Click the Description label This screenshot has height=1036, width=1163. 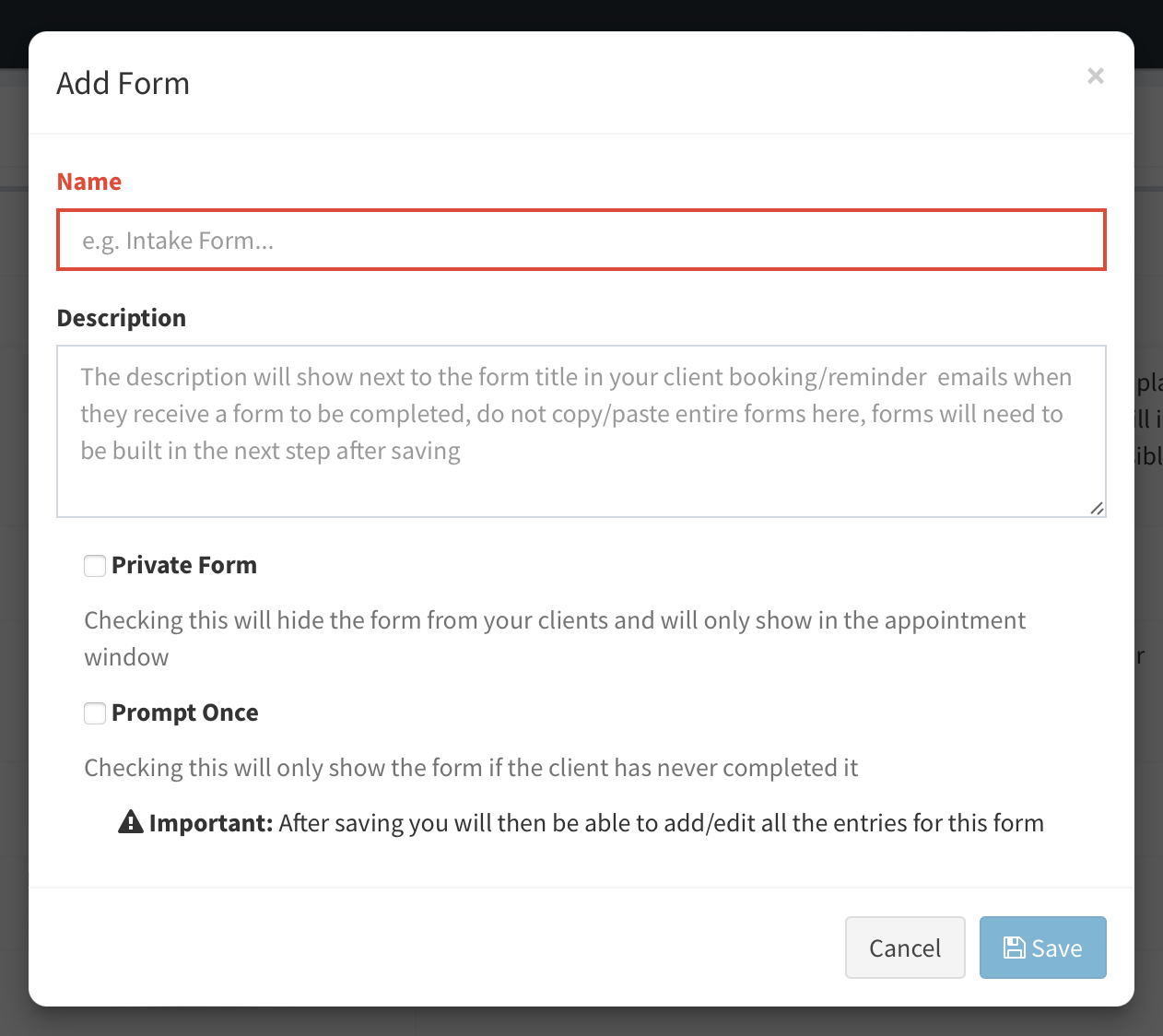[x=122, y=318]
